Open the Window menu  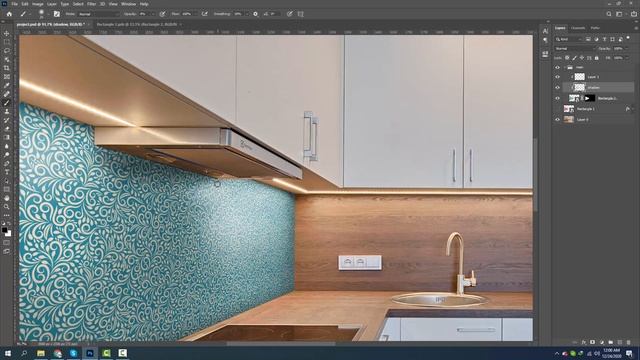click(129, 4)
